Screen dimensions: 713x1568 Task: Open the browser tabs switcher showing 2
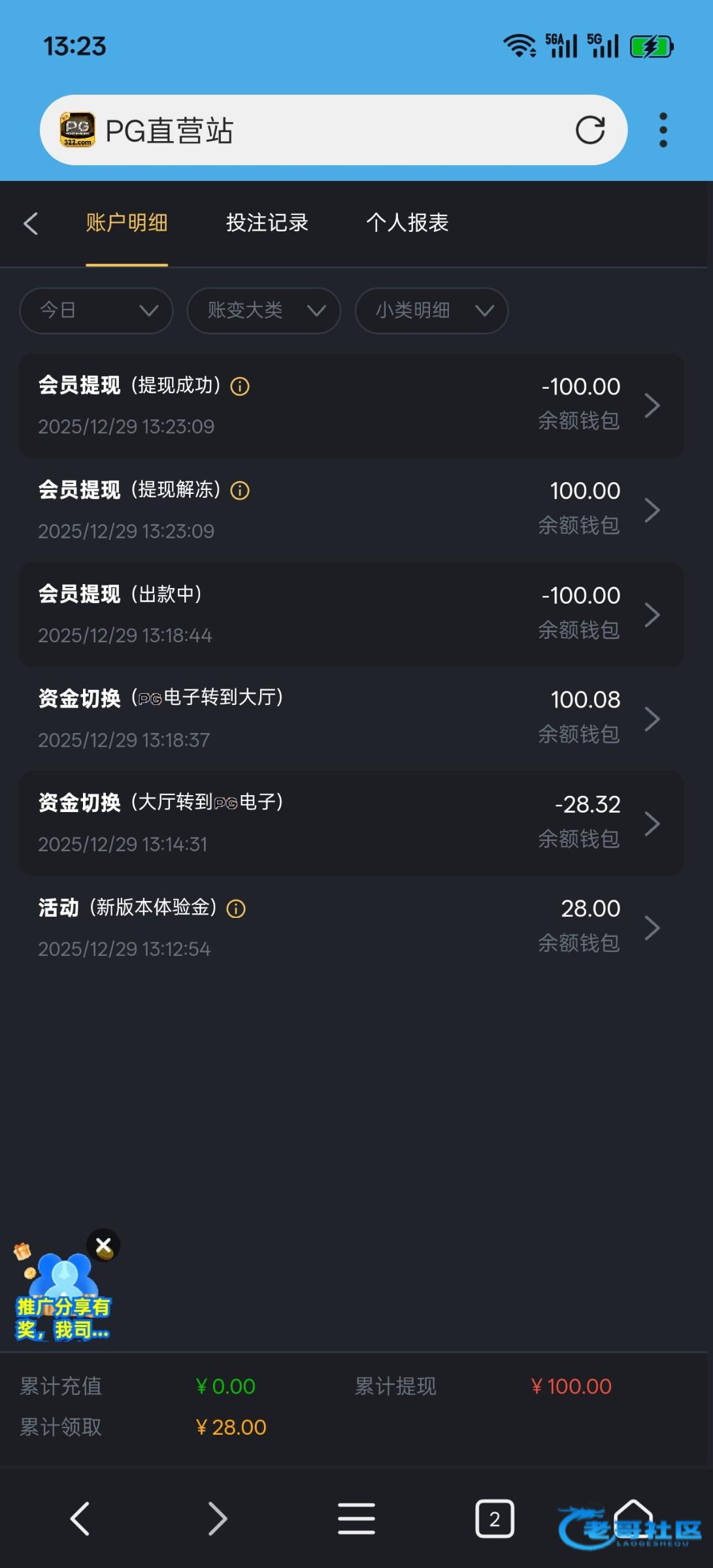pos(494,1519)
